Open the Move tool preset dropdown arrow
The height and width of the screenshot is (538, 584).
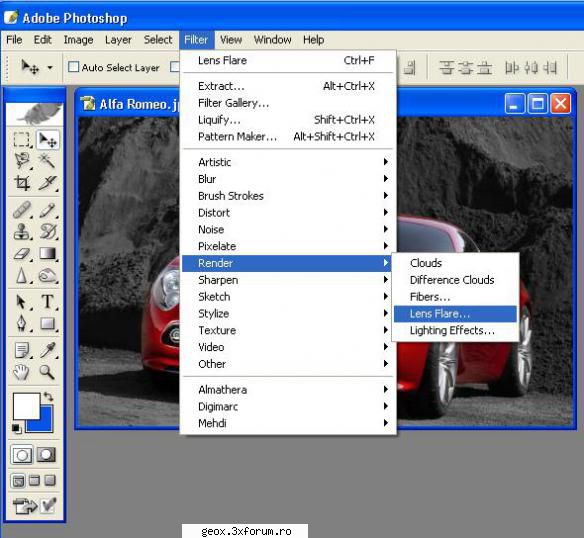[x=50, y=68]
